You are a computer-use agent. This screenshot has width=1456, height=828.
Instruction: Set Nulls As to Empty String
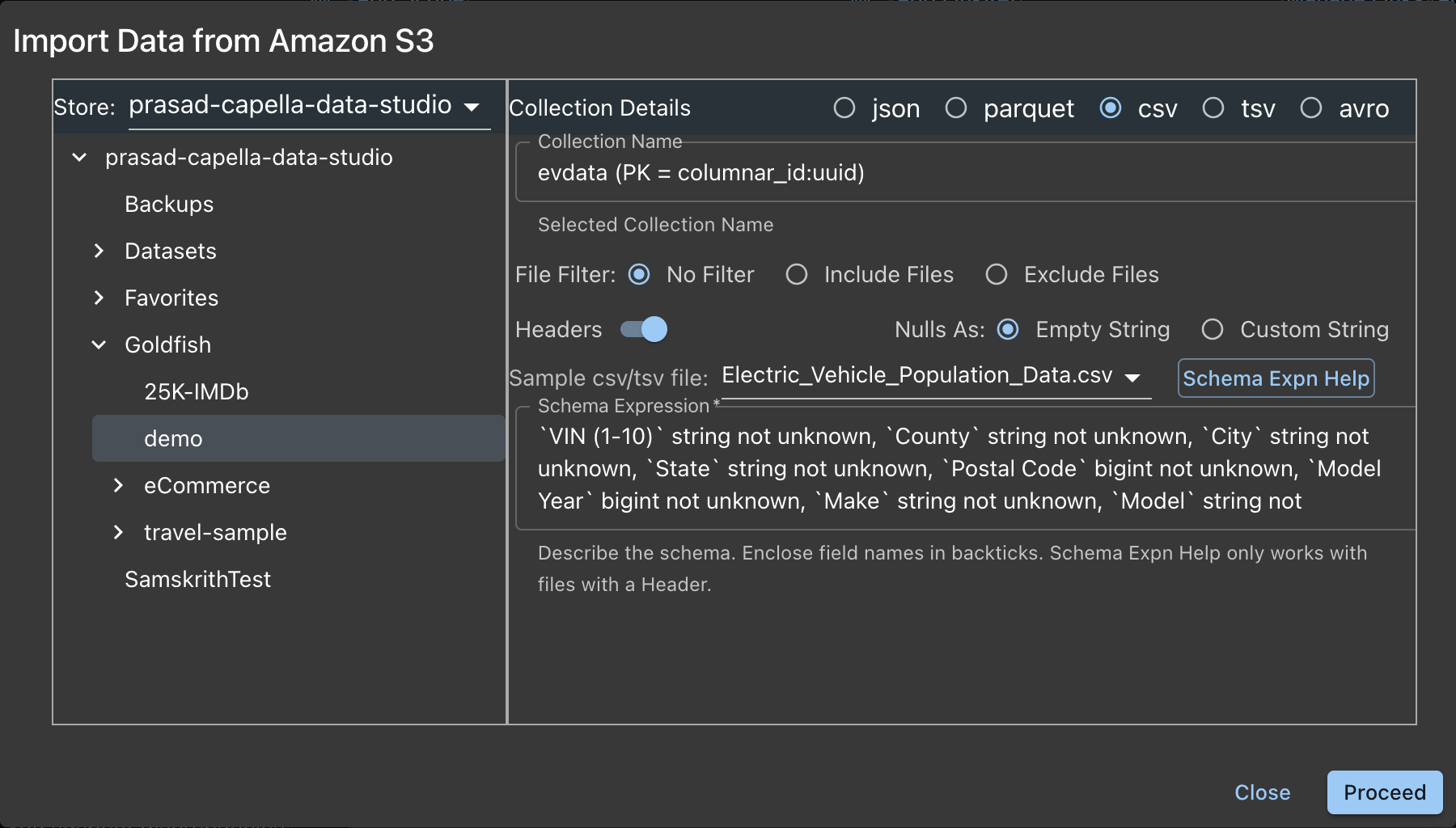click(1008, 329)
